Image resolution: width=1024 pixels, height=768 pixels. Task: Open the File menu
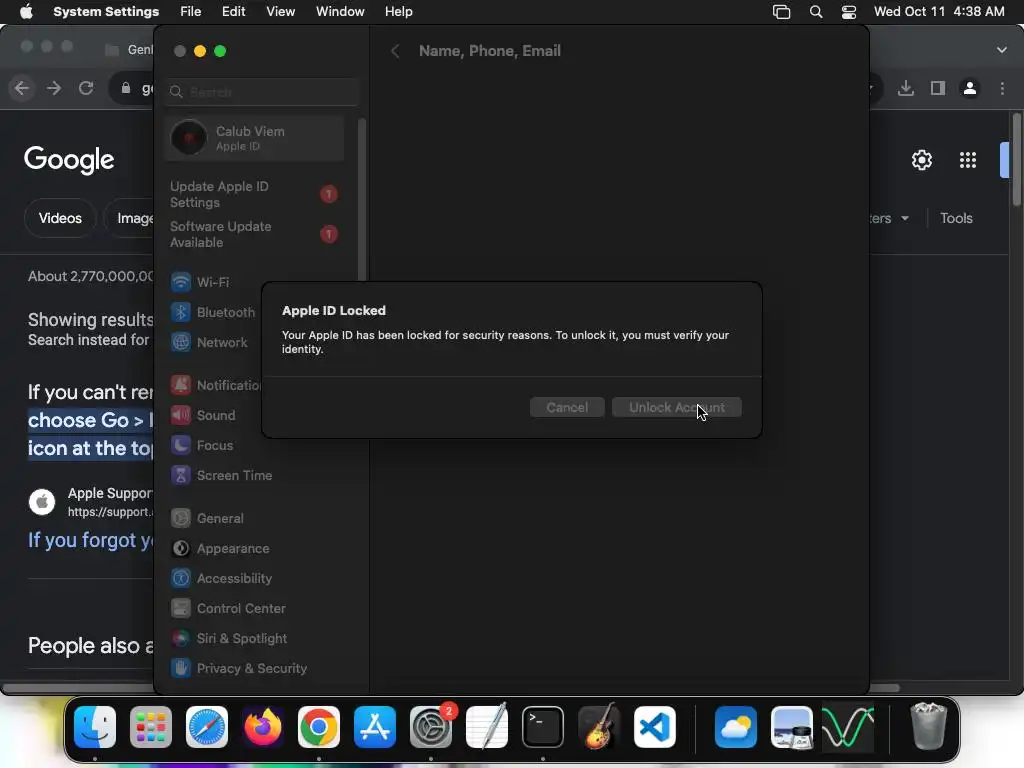tap(191, 12)
